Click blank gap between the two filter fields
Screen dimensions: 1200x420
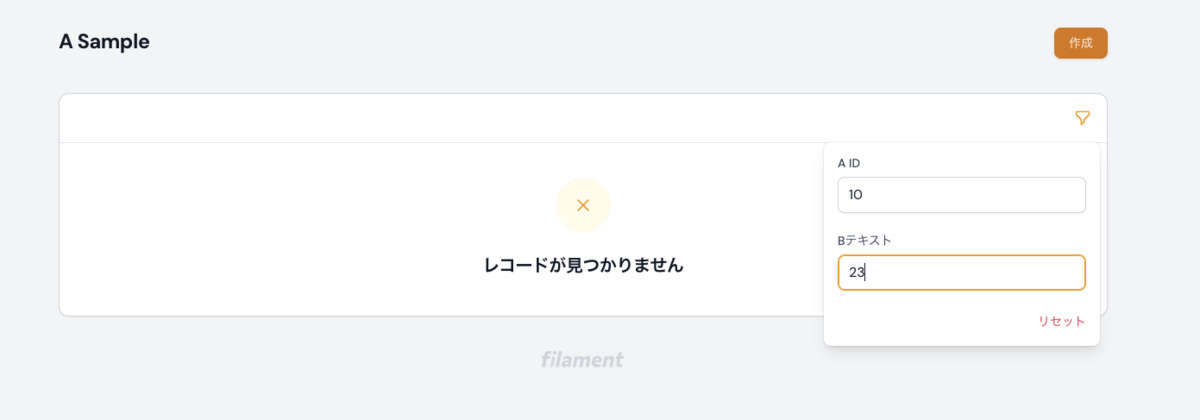960,225
